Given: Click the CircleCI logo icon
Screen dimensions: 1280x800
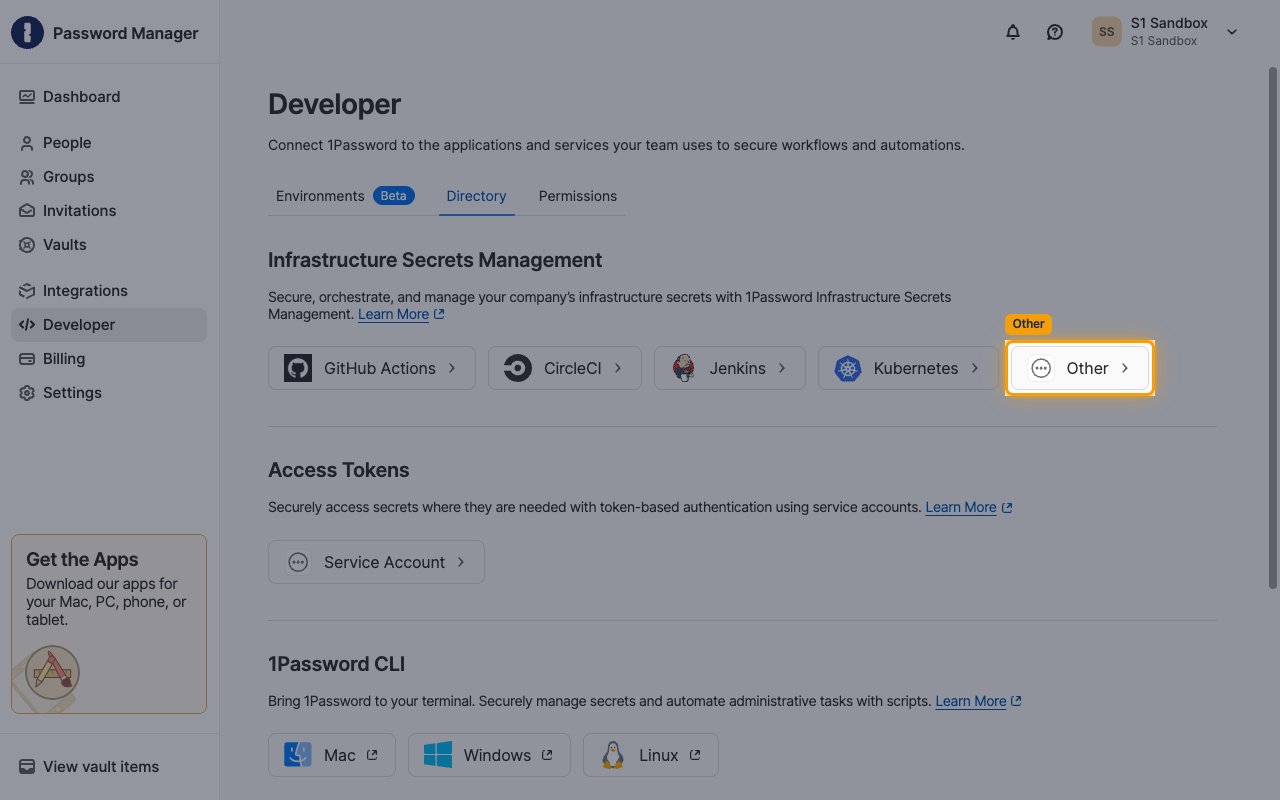Looking at the screenshot, I should point(518,368).
